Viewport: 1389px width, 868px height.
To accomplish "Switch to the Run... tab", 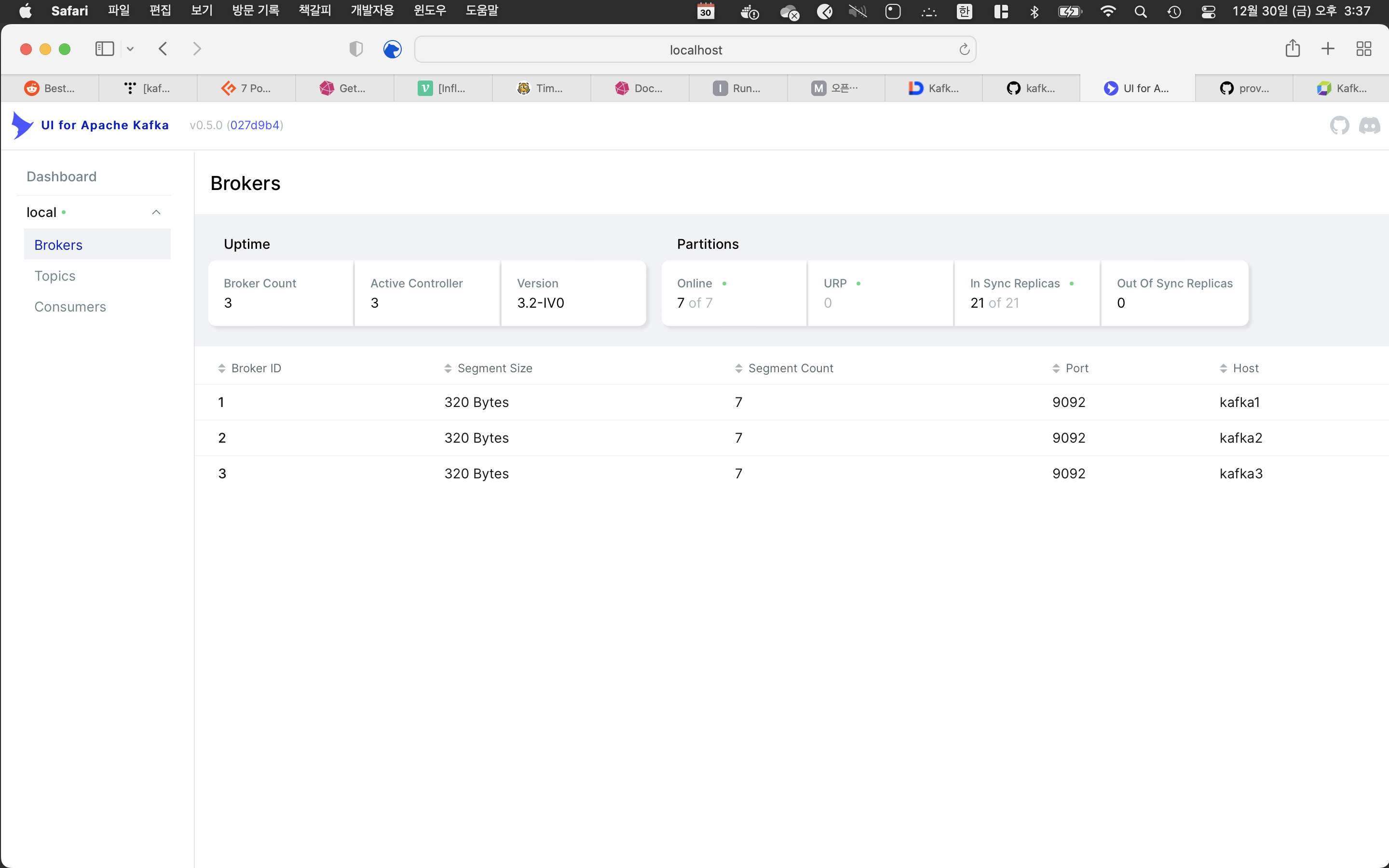I will tap(738, 88).
